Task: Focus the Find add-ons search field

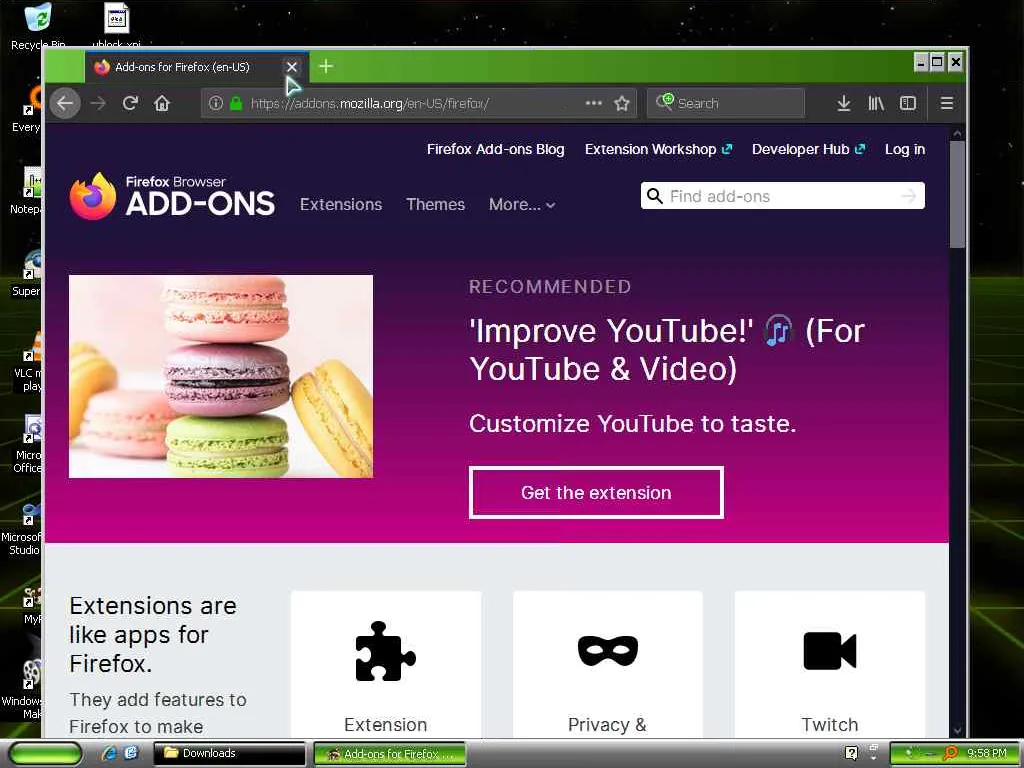Action: pos(782,196)
